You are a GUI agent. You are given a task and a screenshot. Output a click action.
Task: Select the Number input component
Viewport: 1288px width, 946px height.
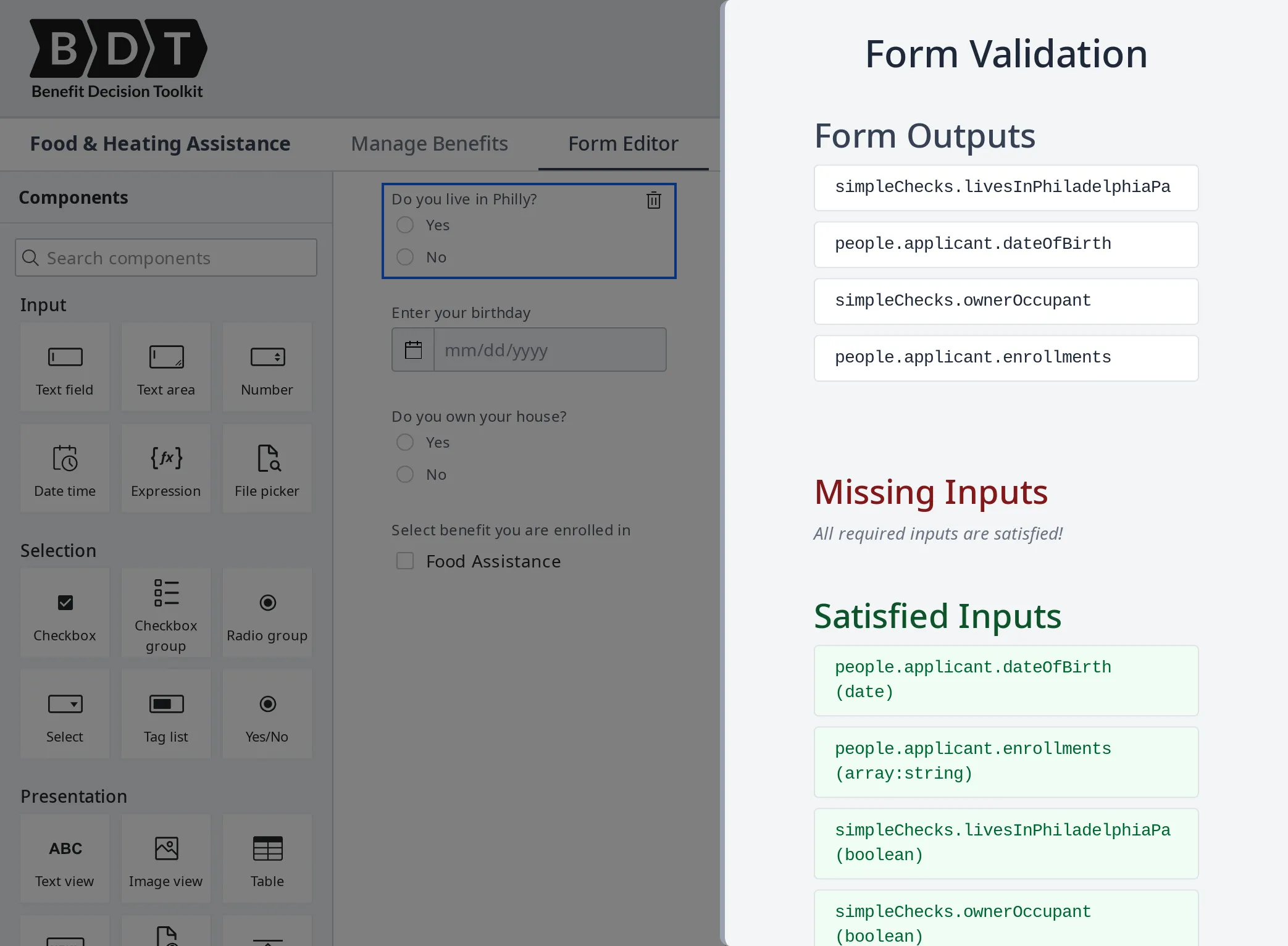coord(267,367)
